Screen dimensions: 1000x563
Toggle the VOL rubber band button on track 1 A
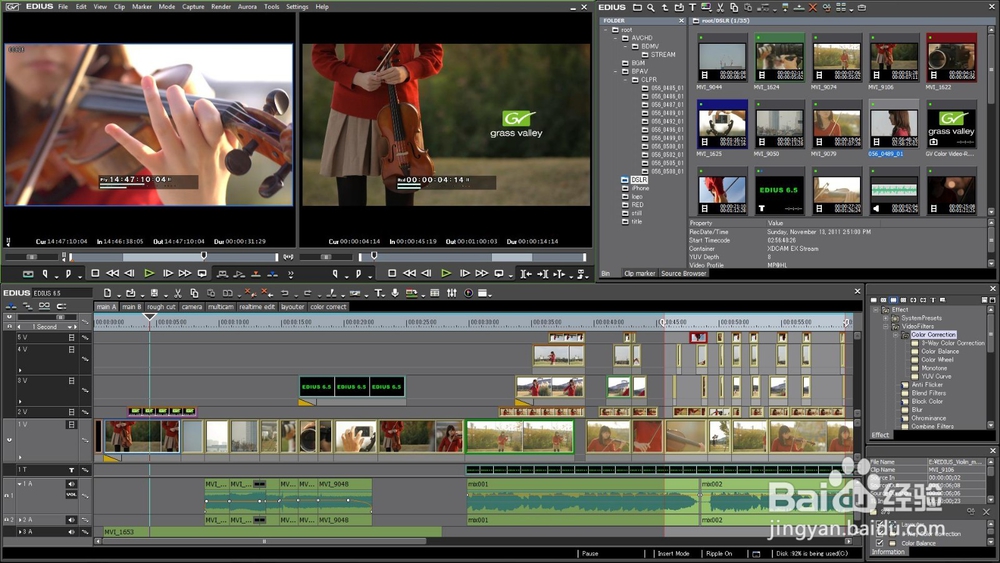tap(71, 495)
